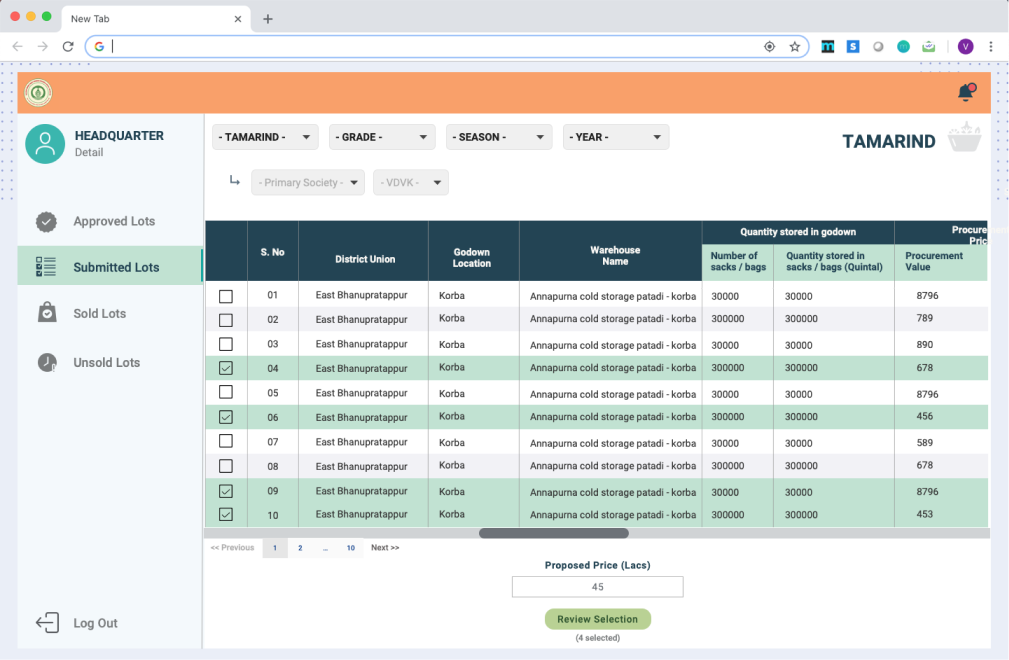Uncheck the box for row 04
This screenshot has width=1009, height=660.
pos(226,368)
